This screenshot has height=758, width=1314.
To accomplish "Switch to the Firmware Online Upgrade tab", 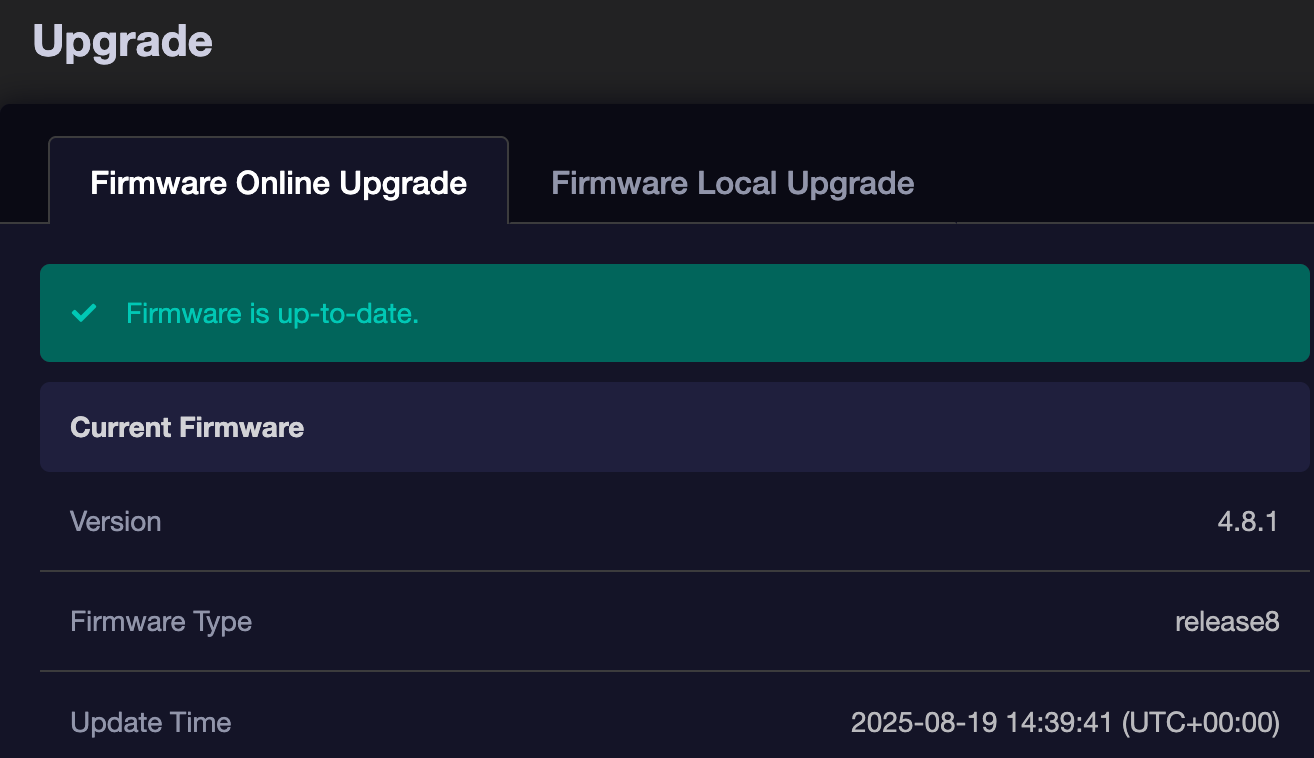I will (x=278, y=183).
